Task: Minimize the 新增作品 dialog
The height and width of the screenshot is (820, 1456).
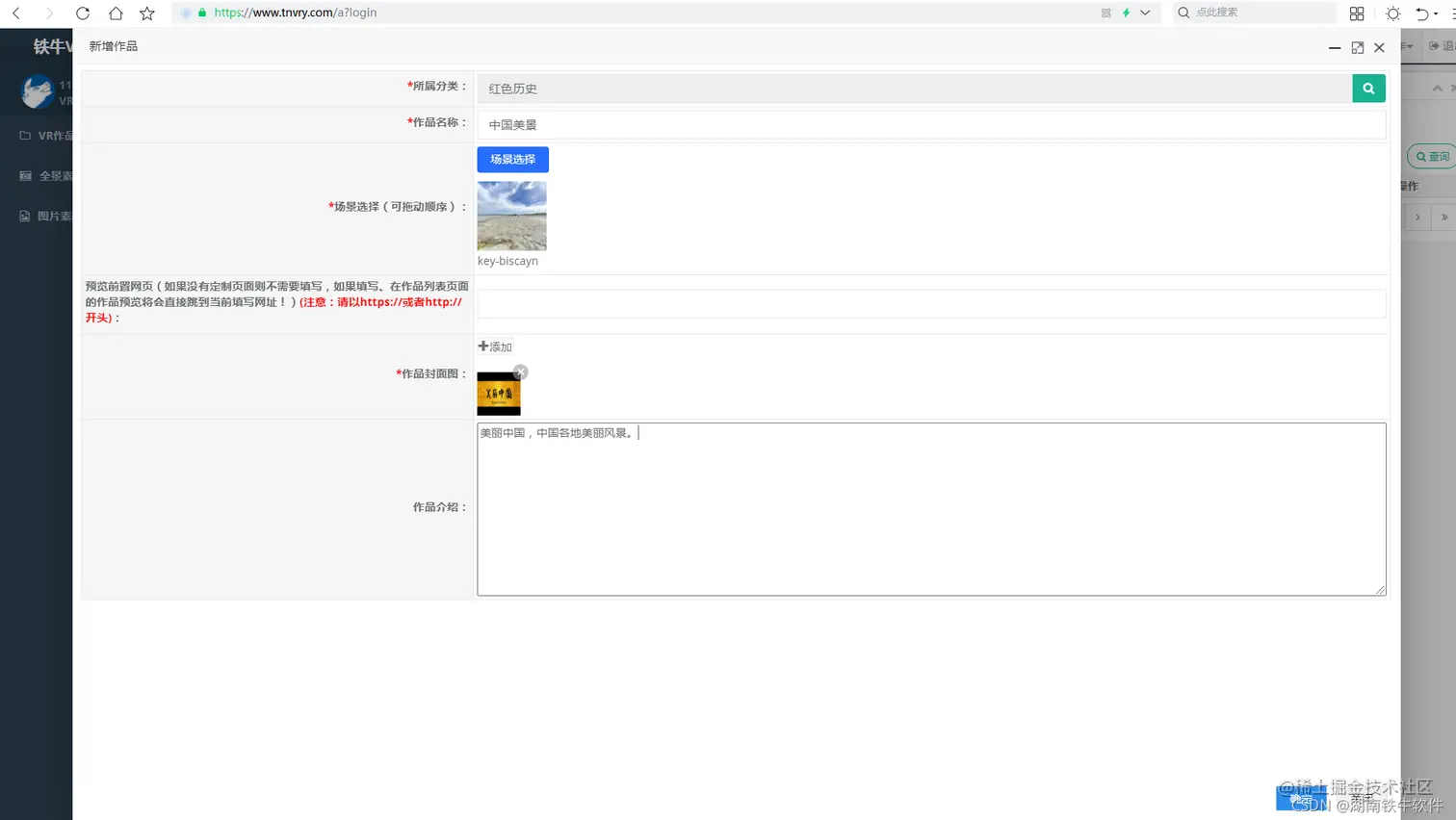Action: pos(1335,47)
